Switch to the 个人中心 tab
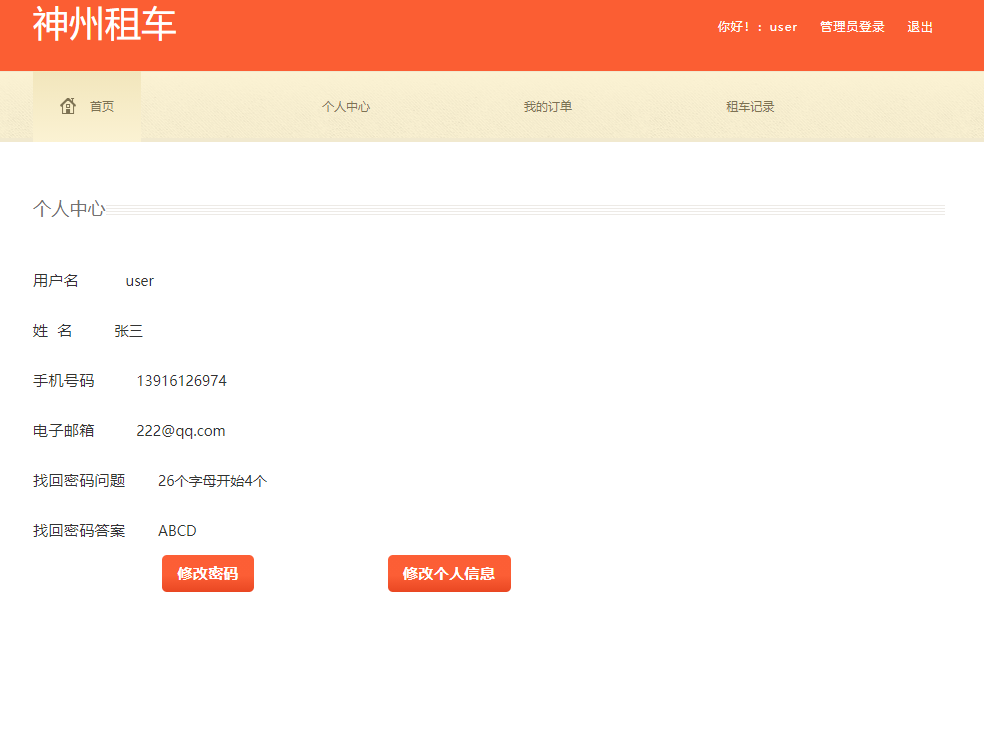The width and height of the screenshot is (984, 749). click(346, 106)
